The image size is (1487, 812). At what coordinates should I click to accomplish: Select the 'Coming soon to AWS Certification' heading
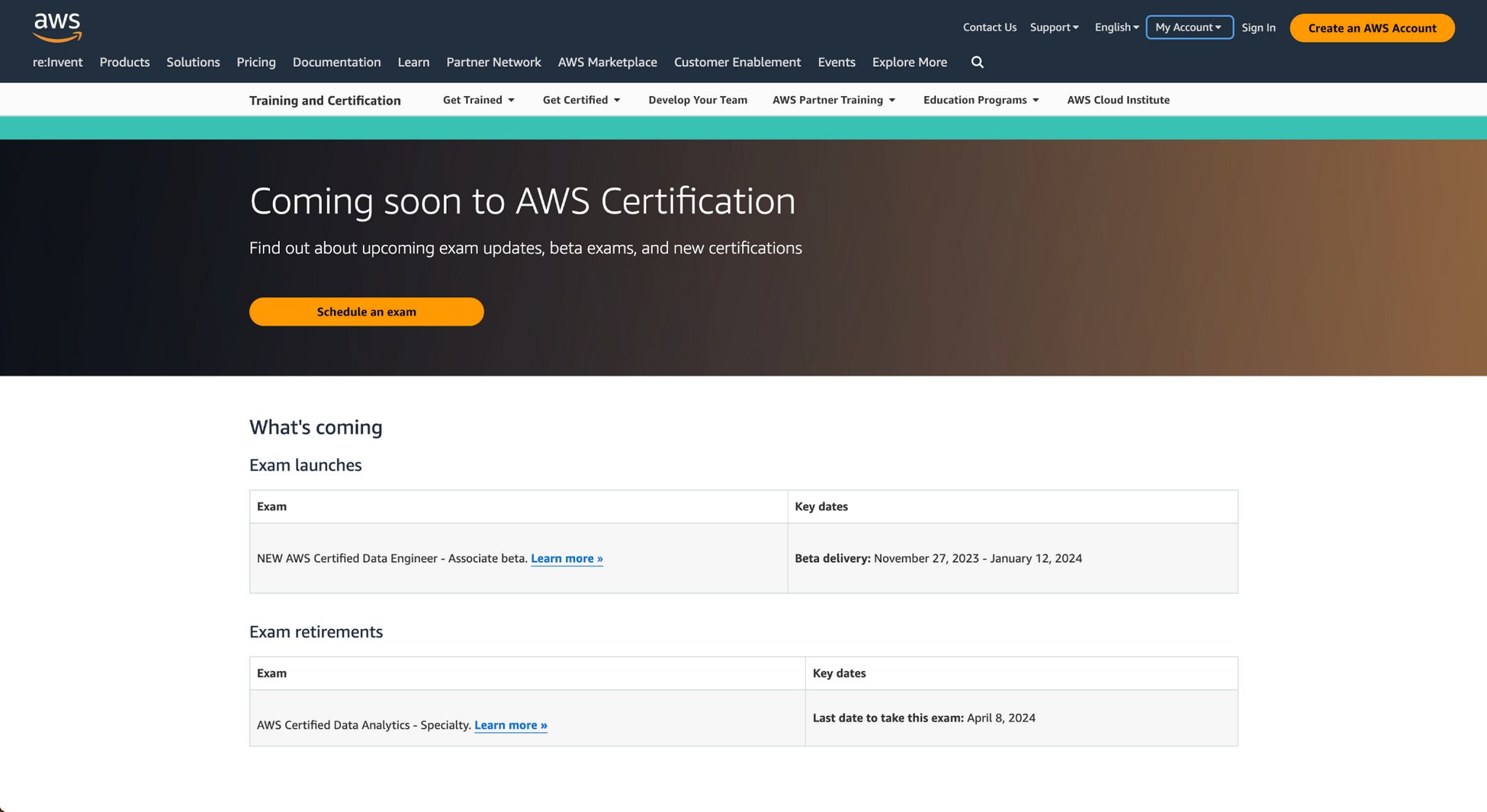tap(522, 201)
